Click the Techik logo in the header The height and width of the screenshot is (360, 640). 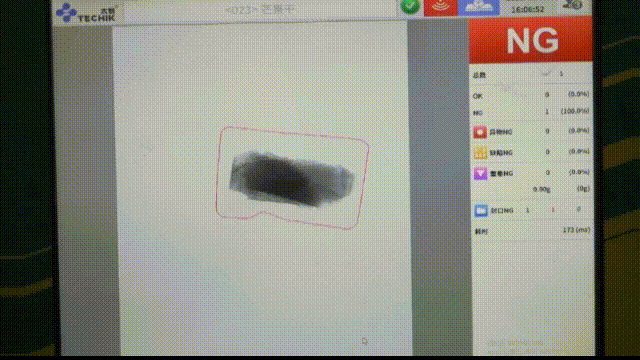(x=86, y=13)
